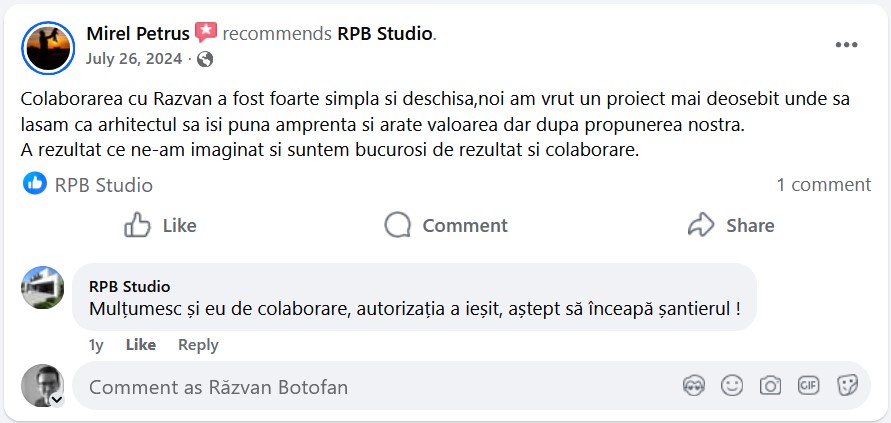891x423 pixels.
Task: Click the blue like reaction icon
Action: [35, 184]
